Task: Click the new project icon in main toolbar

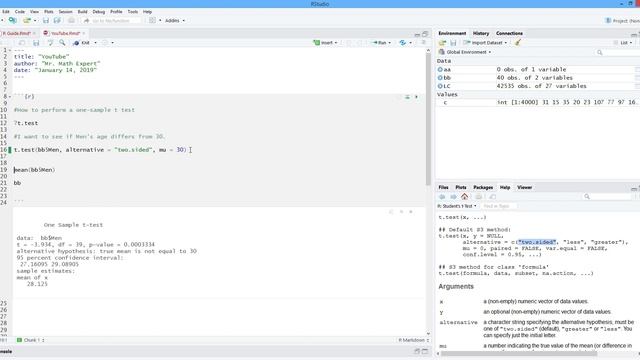Action: point(13,20)
